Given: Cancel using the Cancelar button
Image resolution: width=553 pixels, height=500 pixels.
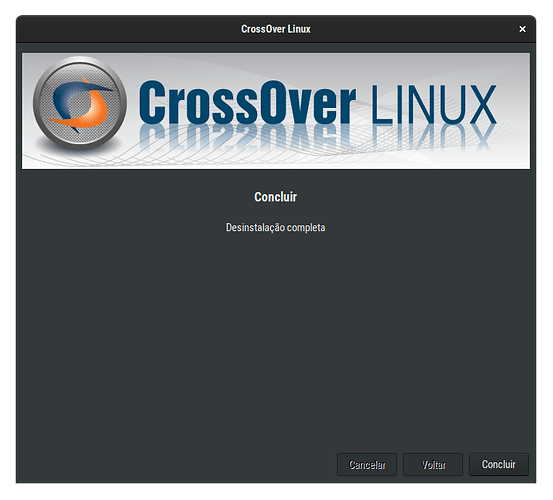Looking at the screenshot, I should click(367, 464).
